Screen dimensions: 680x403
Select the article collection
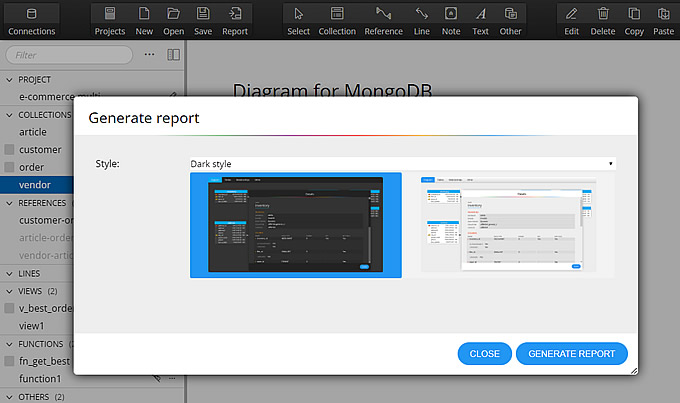click(33, 132)
